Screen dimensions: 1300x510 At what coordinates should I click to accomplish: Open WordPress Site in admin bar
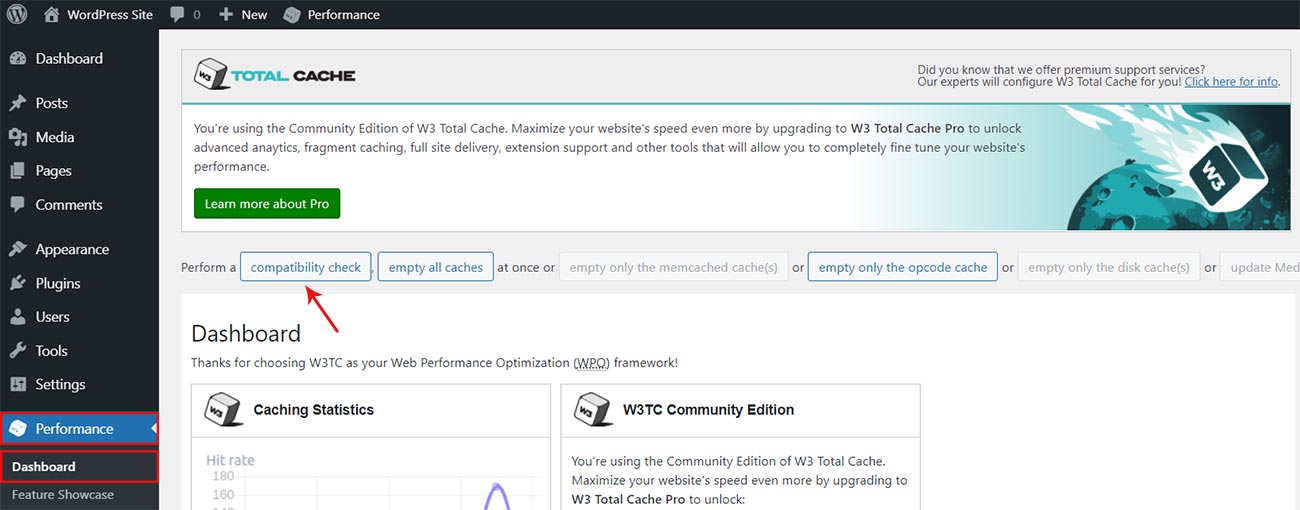click(98, 15)
